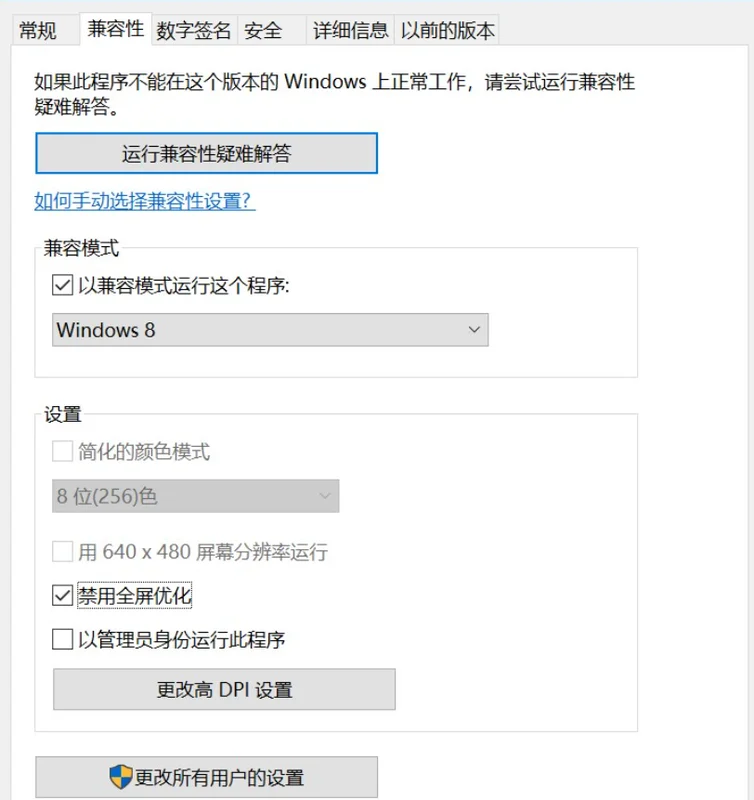Check the 用 640 x 480 屏幕分辨率运行 checkbox

tap(62, 552)
